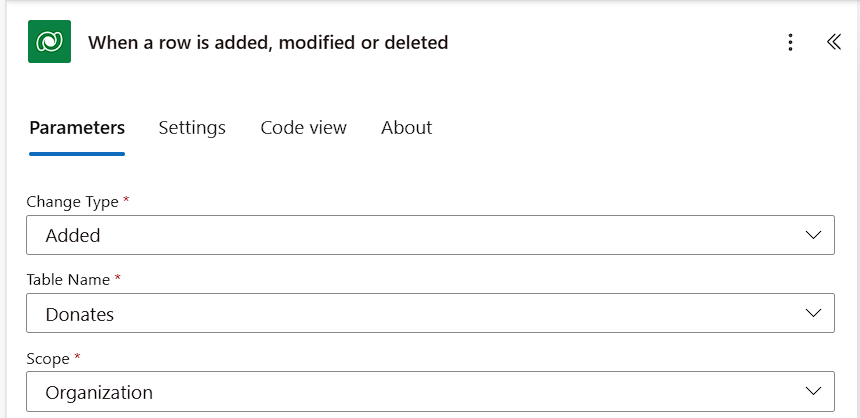Open the Scope field showing Organization
This screenshot has width=860, height=418.
(x=400, y=392)
